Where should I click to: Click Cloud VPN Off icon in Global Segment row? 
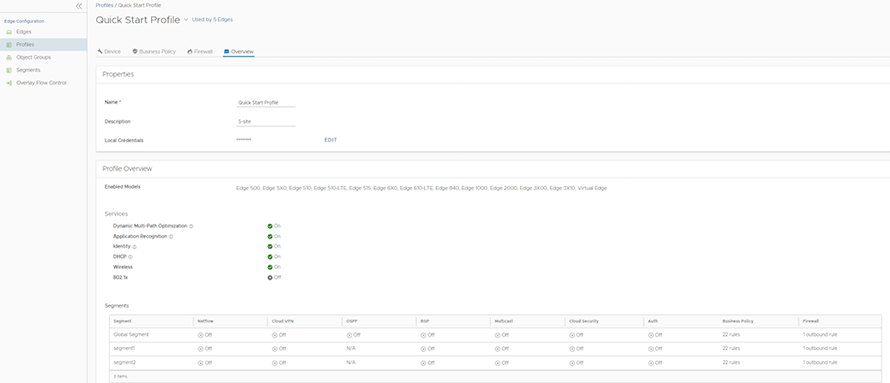[x=275, y=335]
